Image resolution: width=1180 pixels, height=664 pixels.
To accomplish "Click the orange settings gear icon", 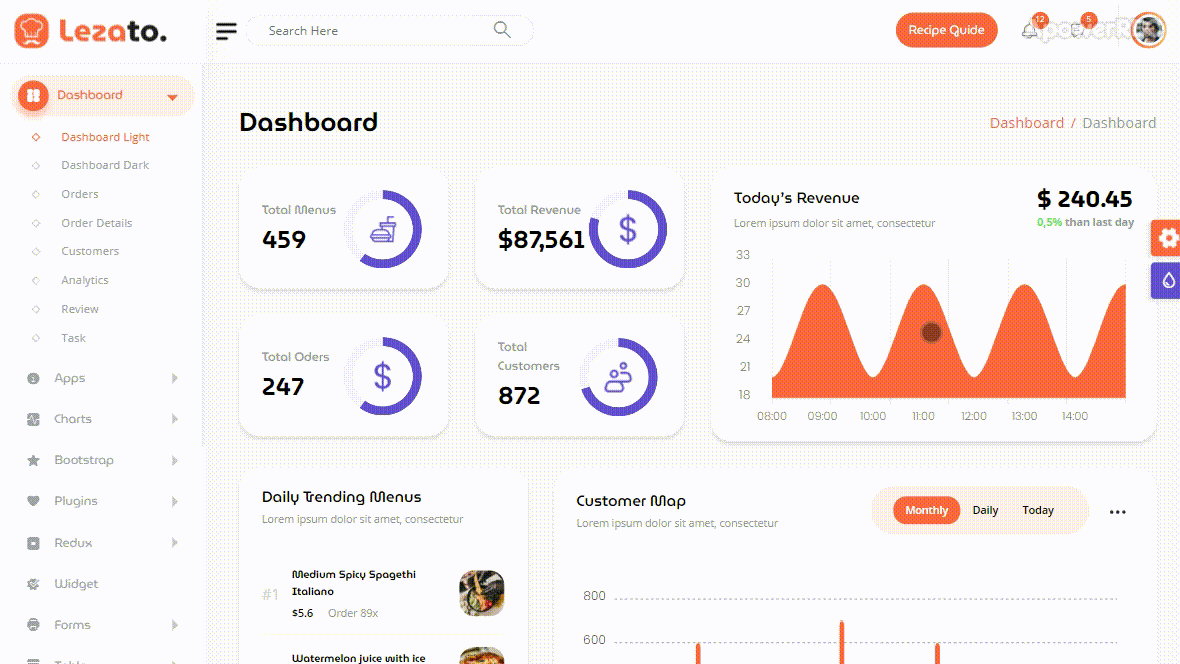I will [x=1166, y=238].
